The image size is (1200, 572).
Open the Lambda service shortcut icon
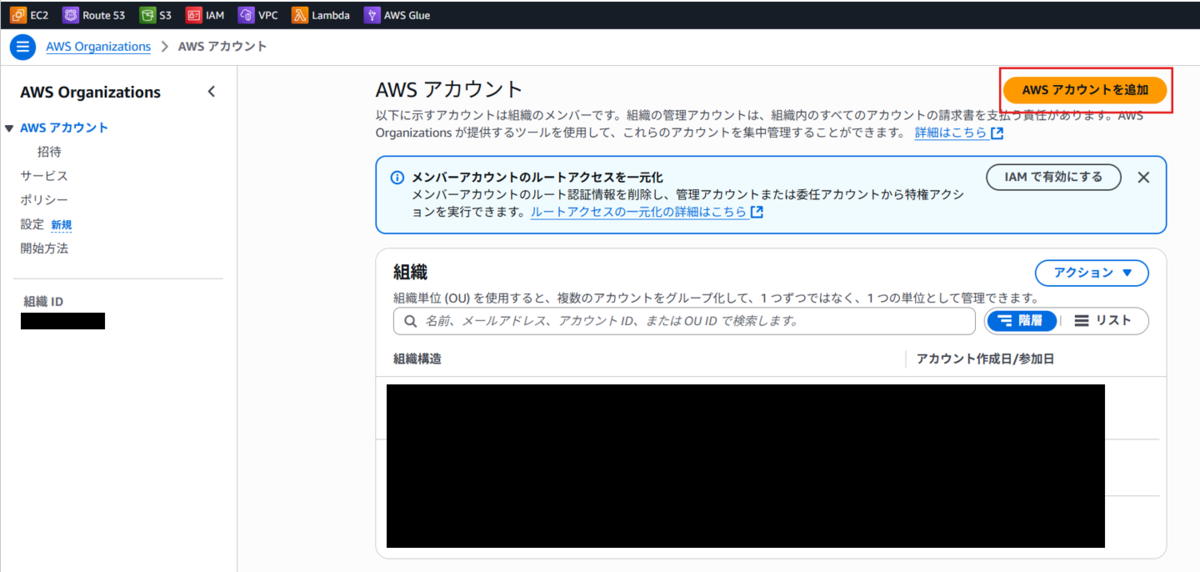click(300, 15)
